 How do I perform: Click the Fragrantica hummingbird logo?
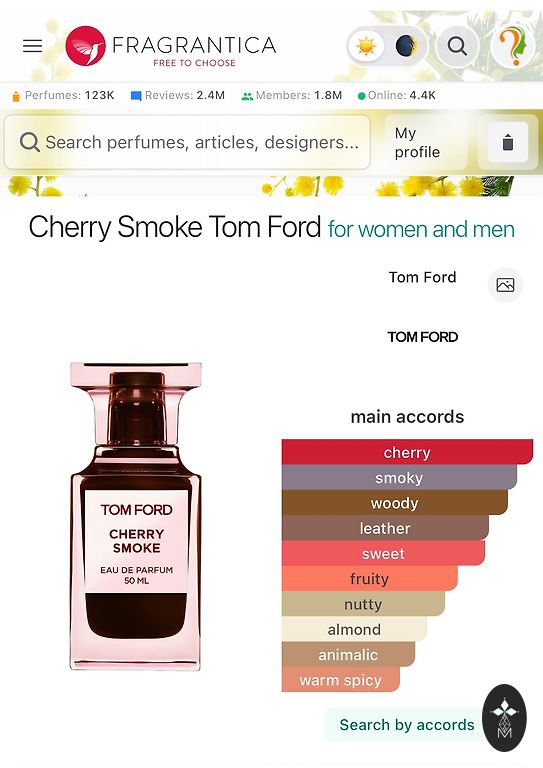pos(85,46)
